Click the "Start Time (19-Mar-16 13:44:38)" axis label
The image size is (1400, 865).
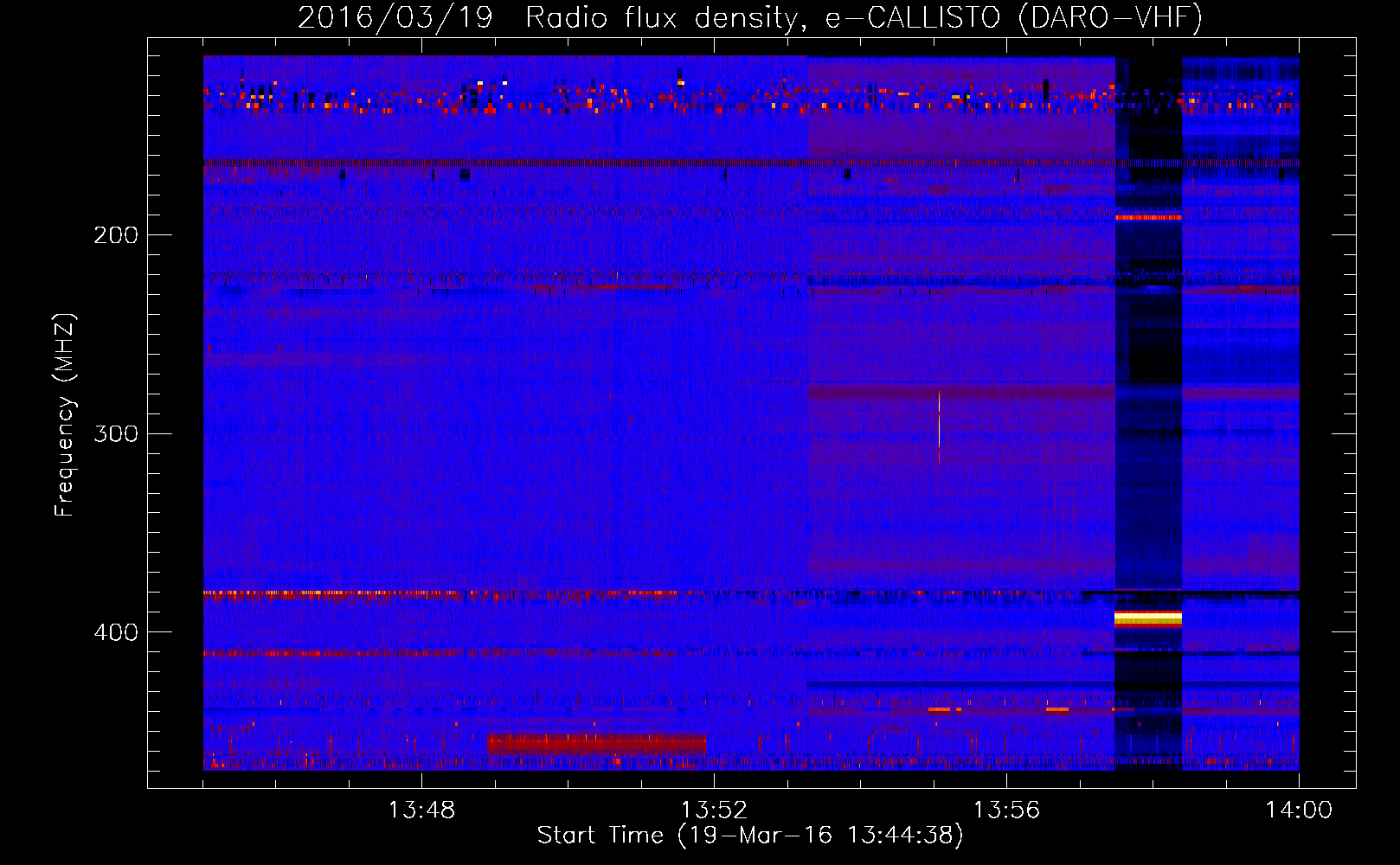(750, 836)
